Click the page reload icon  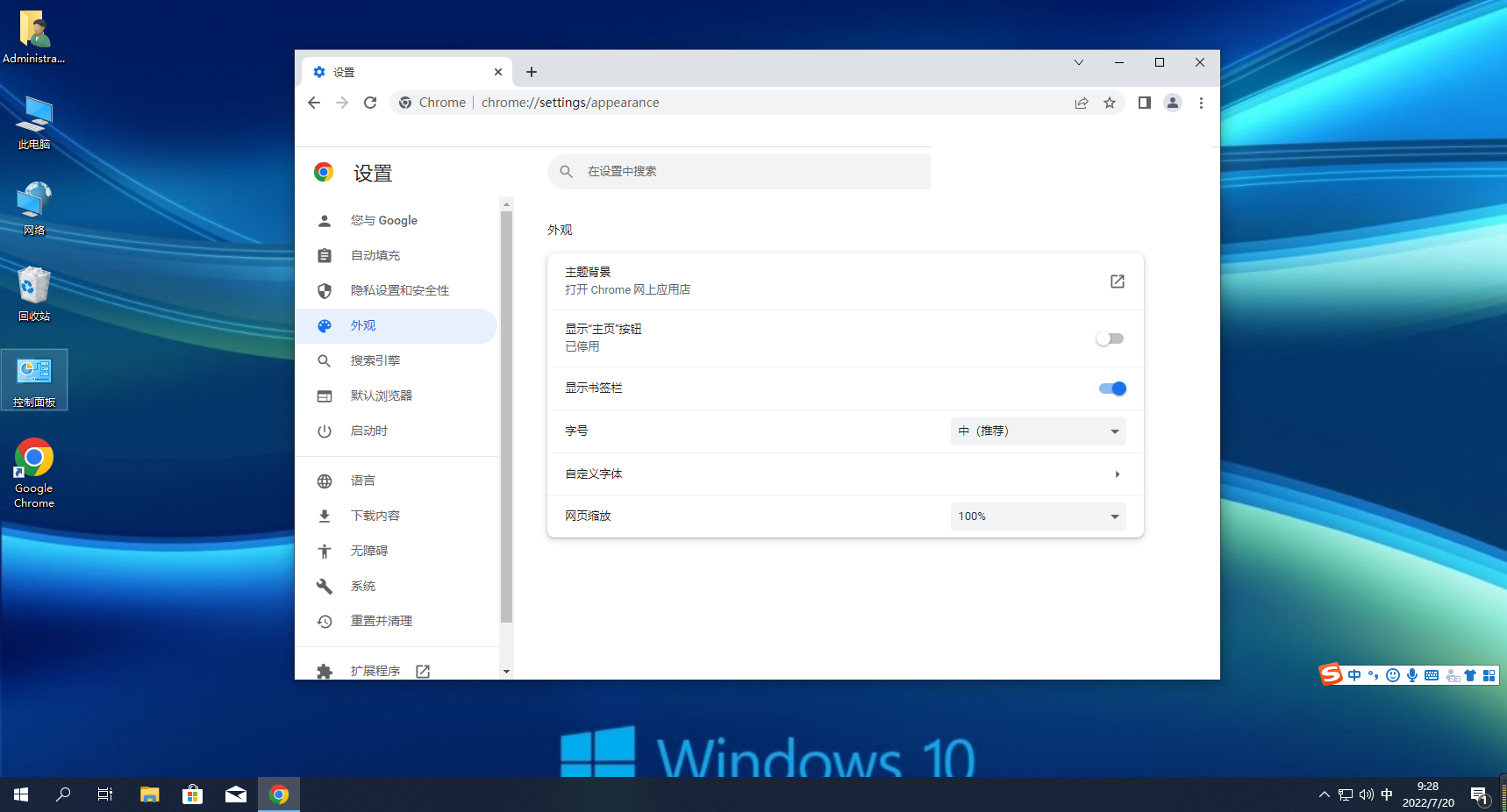point(370,103)
